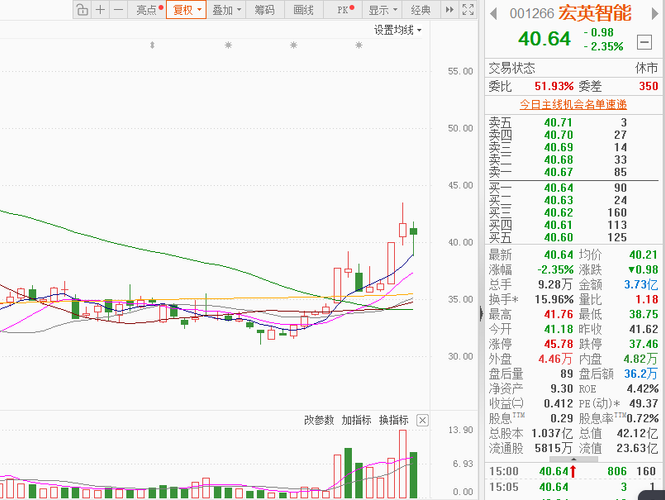Go to previous stock with left arrow
665x500 pixels.
(493, 14)
